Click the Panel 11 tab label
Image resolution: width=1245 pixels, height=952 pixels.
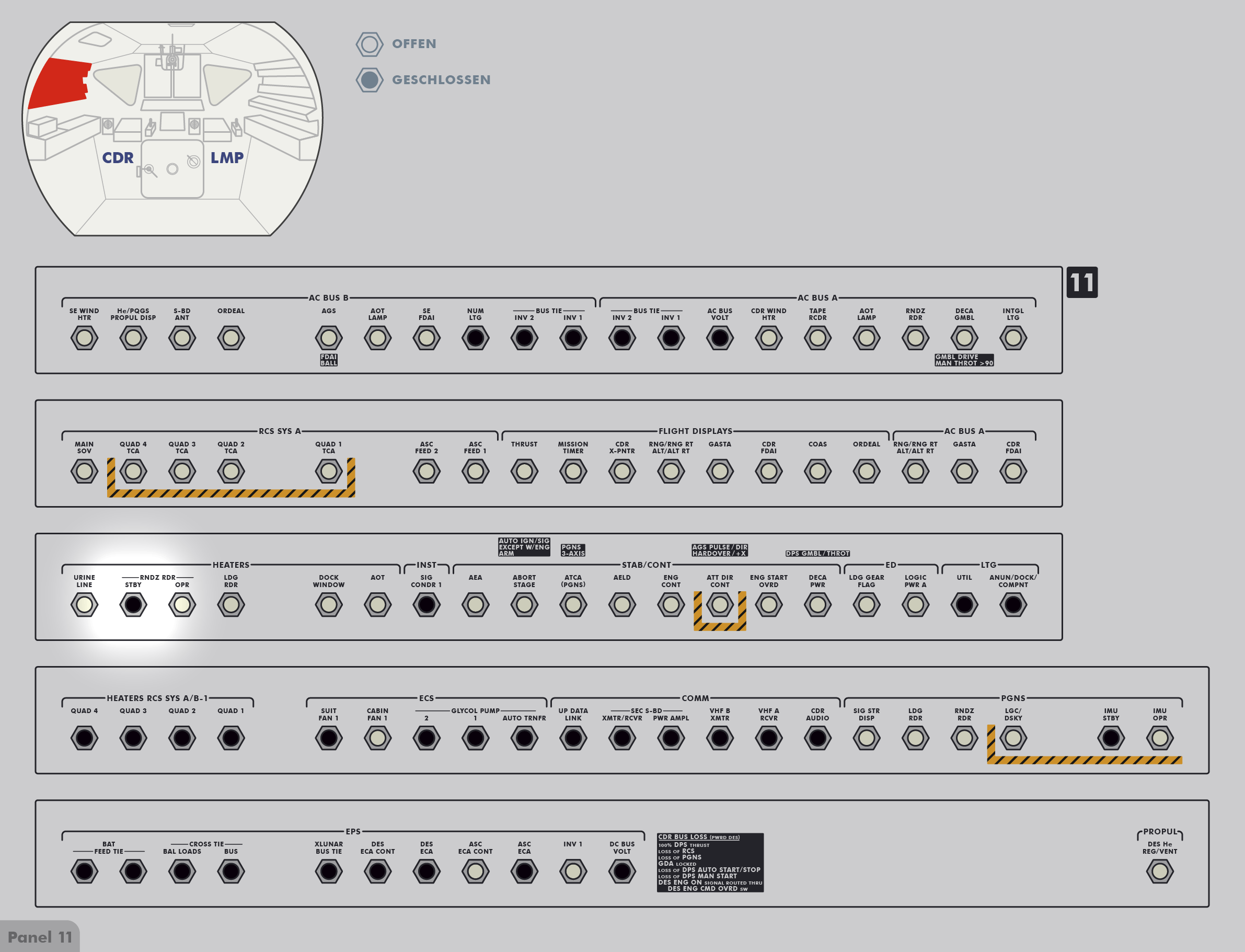coord(40,937)
